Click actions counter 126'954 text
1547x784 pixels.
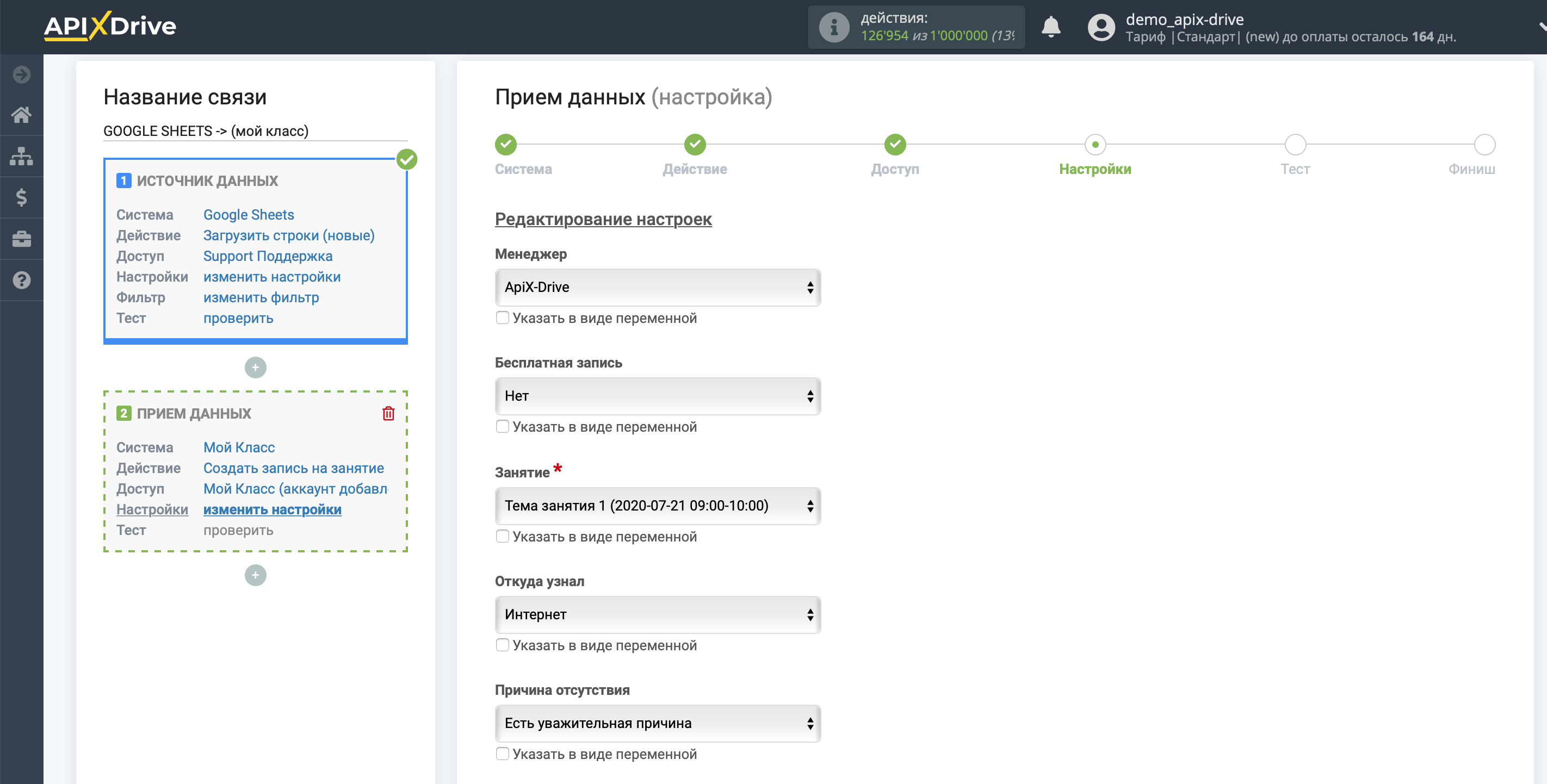click(884, 35)
